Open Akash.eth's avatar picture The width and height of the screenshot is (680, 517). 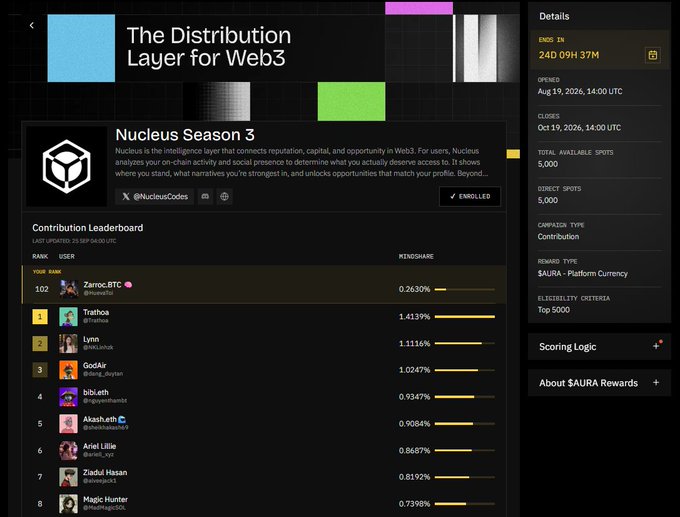pyautogui.click(x=69, y=424)
